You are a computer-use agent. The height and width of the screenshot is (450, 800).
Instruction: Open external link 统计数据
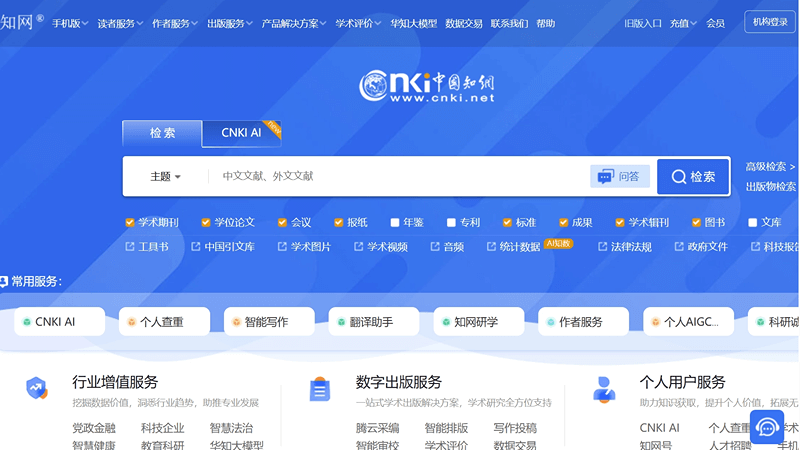513,247
